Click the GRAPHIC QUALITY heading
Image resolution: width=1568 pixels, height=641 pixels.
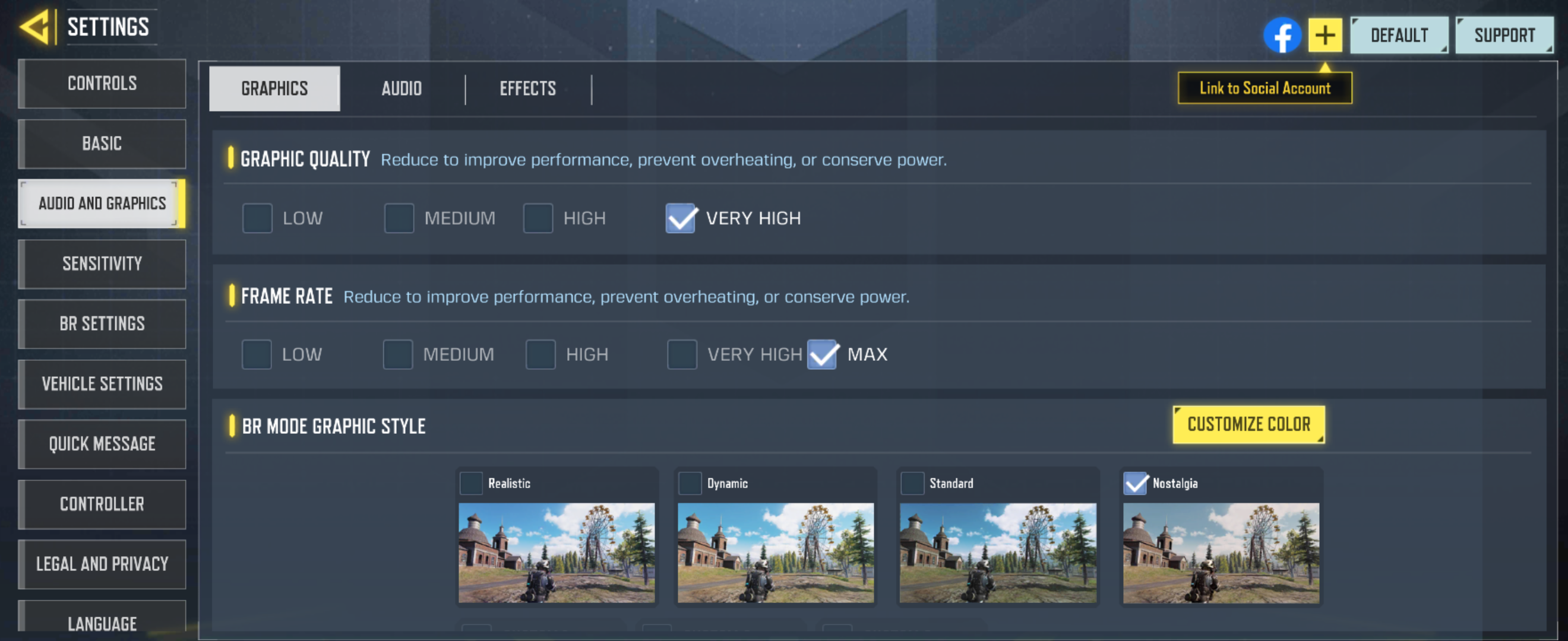click(x=305, y=159)
